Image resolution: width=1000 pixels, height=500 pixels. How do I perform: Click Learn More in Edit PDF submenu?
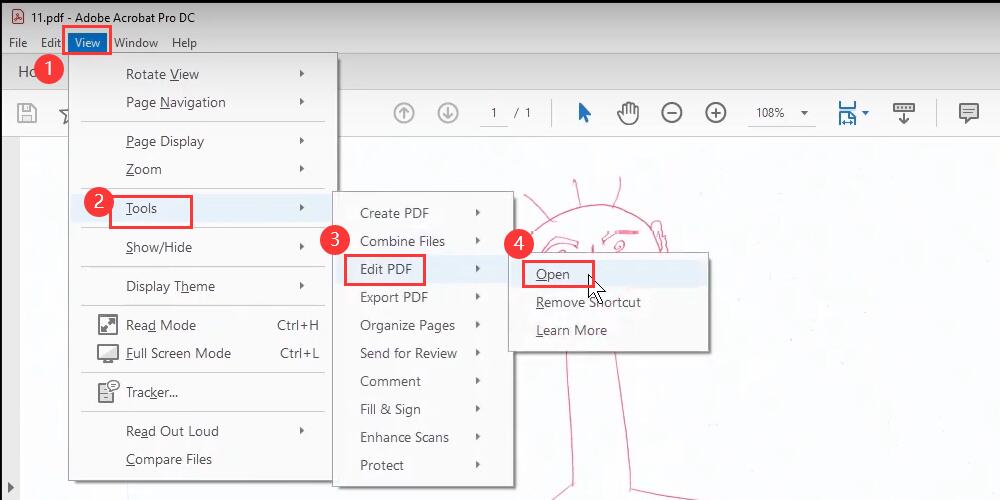pyautogui.click(x=571, y=330)
